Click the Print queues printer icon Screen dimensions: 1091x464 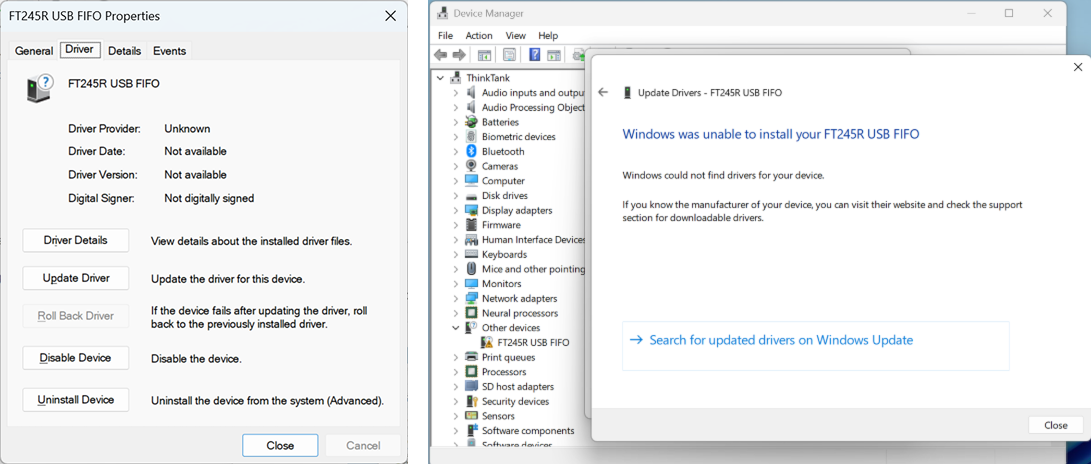[471, 358]
